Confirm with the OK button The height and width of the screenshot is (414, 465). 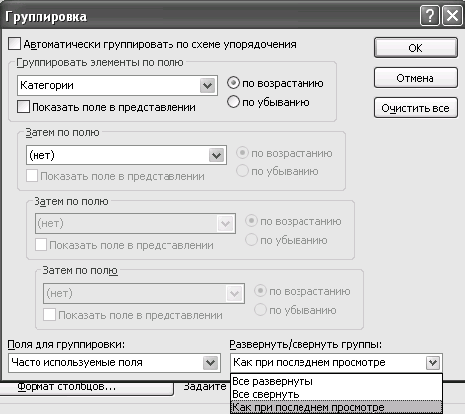416,48
